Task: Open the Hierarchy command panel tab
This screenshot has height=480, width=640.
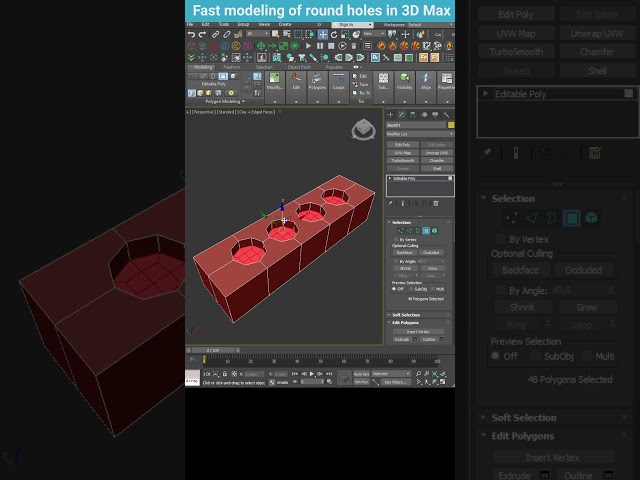Action: pyautogui.click(x=413, y=115)
